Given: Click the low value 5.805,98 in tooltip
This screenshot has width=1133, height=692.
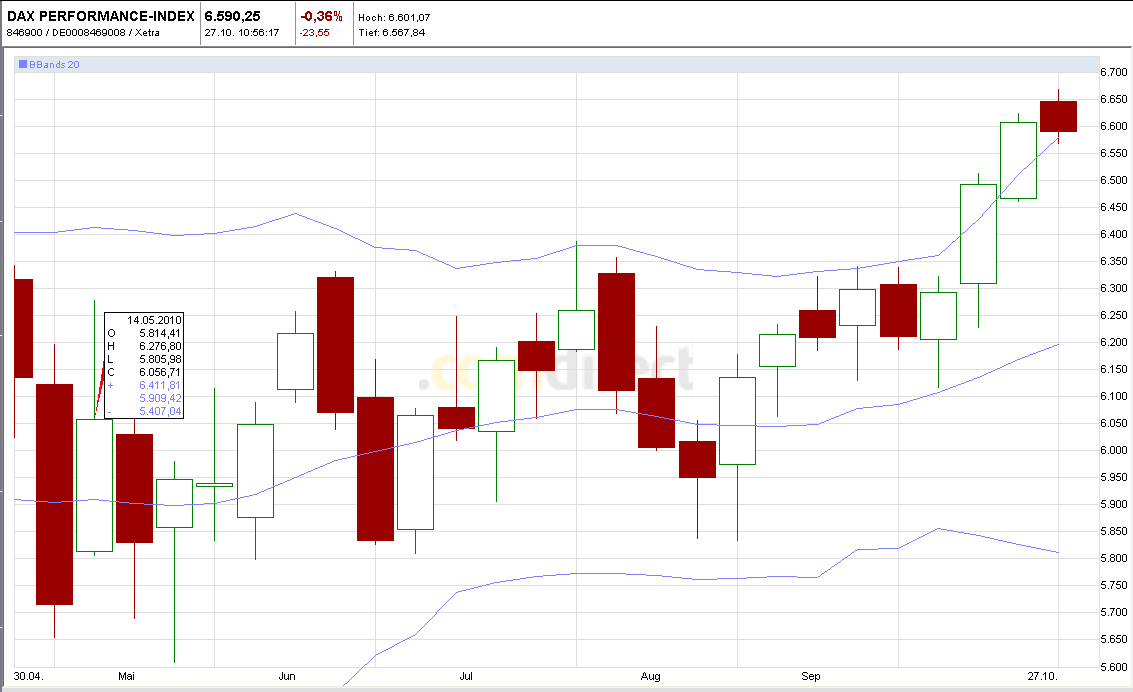Looking at the screenshot, I should [x=160, y=359].
